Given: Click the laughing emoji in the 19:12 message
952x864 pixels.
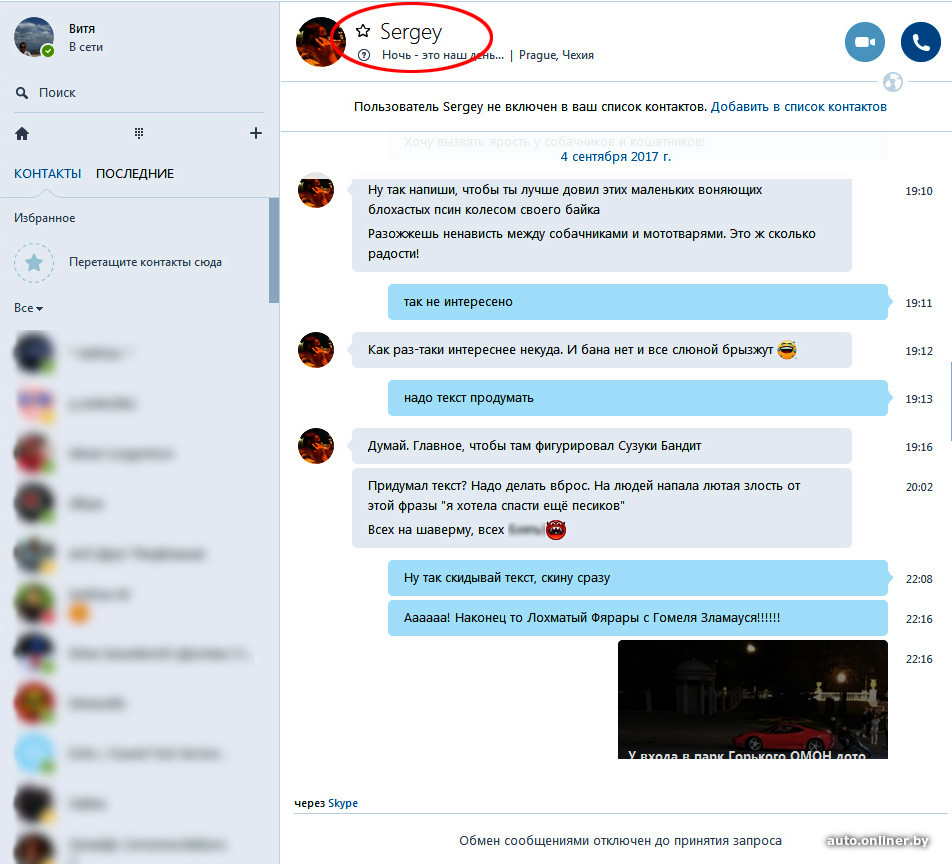Looking at the screenshot, I should (787, 349).
